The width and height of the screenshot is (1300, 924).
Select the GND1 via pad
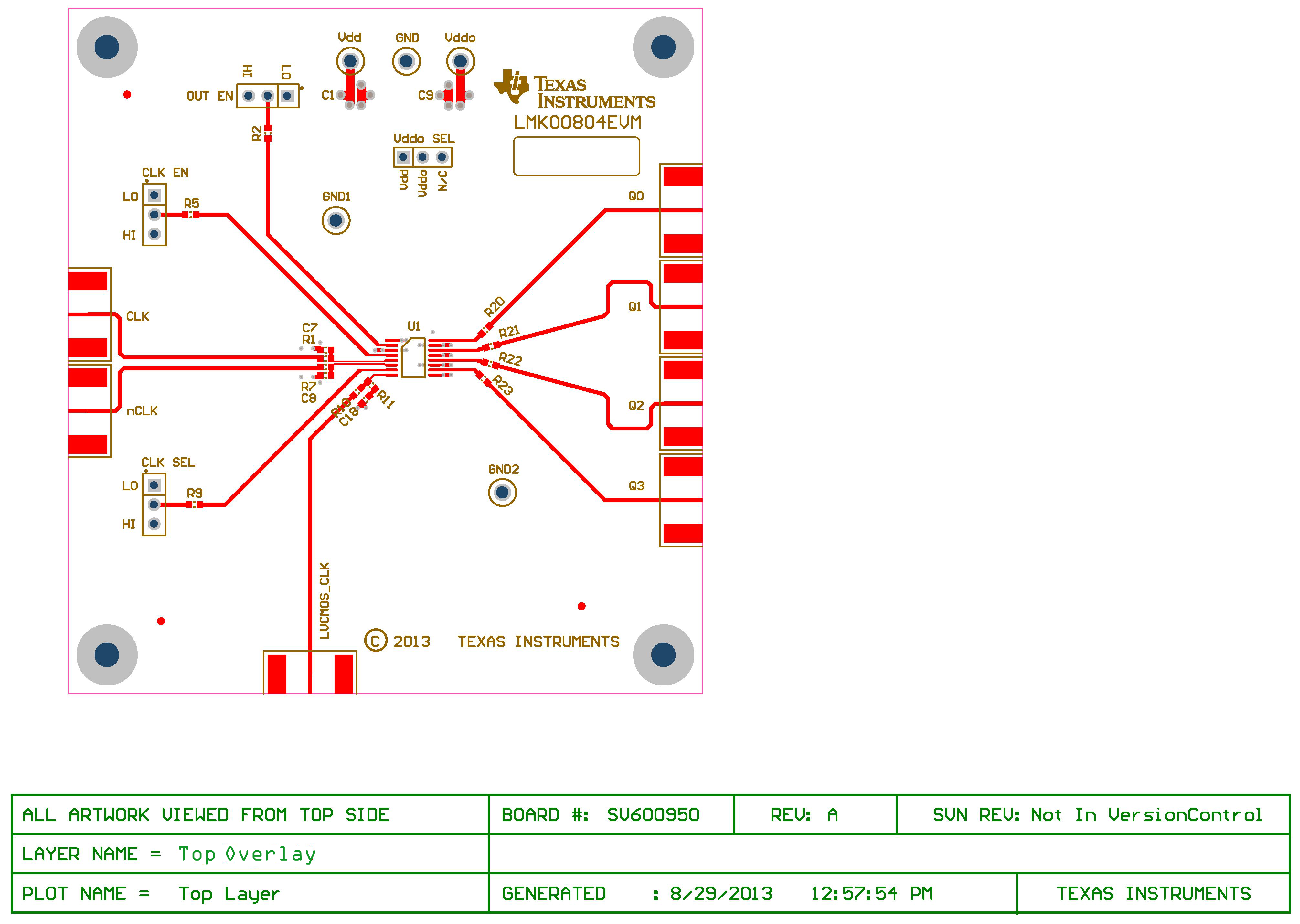click(336, 220)
